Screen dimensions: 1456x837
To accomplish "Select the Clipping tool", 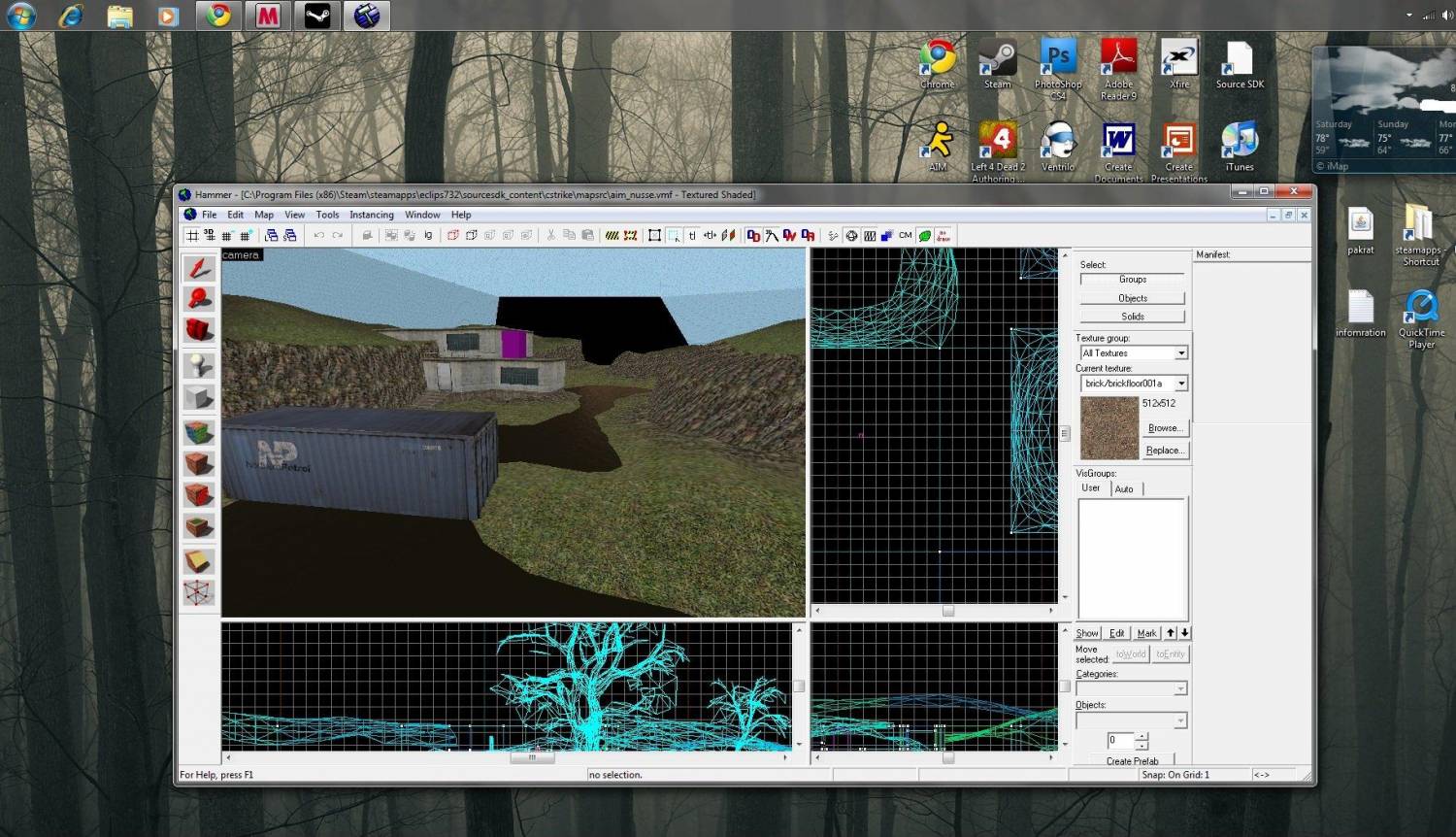I will (199, 561).
